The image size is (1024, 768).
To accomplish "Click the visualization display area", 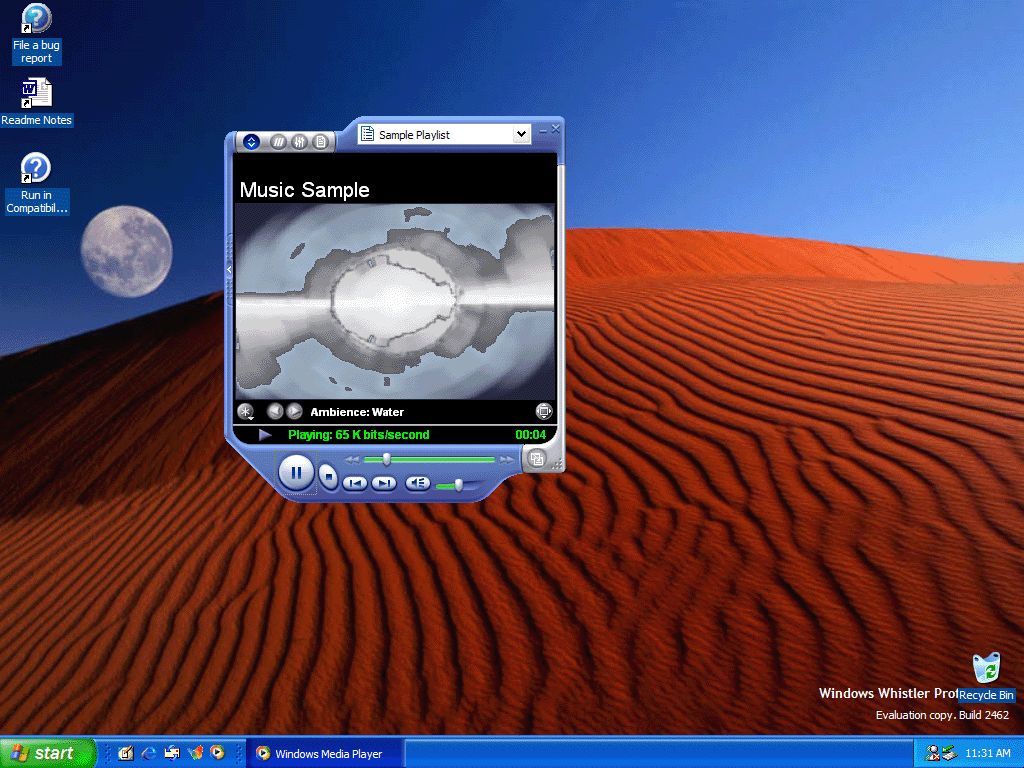I will tap(394, 301).
